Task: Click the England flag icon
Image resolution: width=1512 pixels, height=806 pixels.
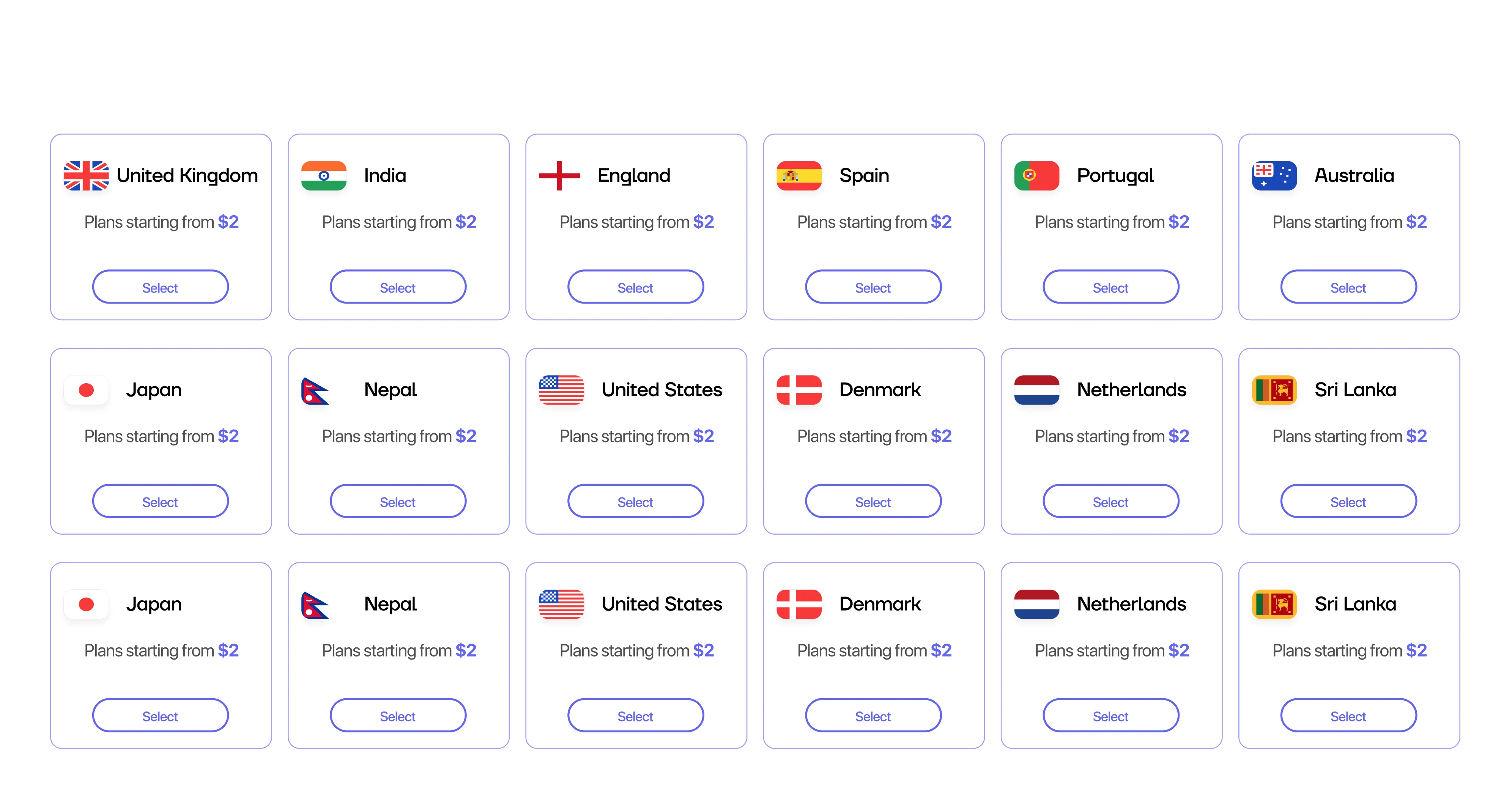Action: tap(559, 176)
